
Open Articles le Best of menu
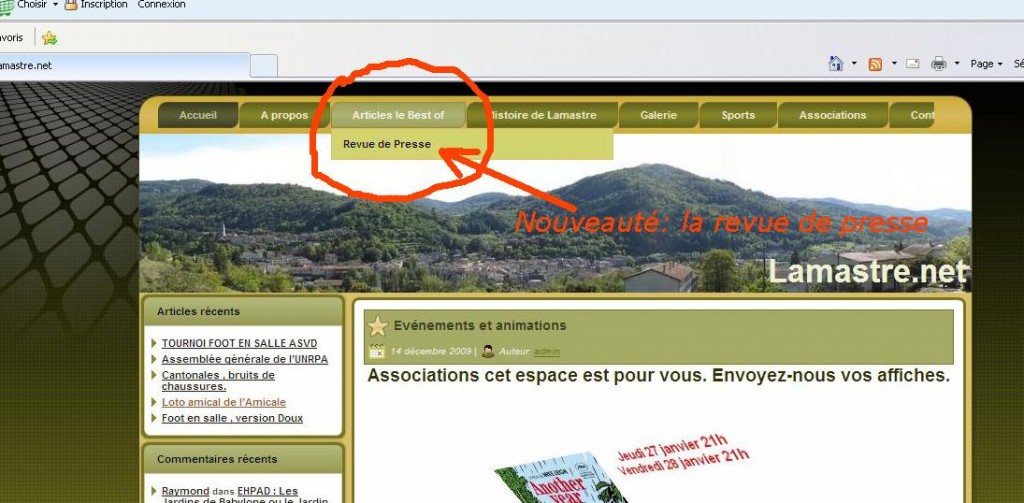[x=398, y=115]
